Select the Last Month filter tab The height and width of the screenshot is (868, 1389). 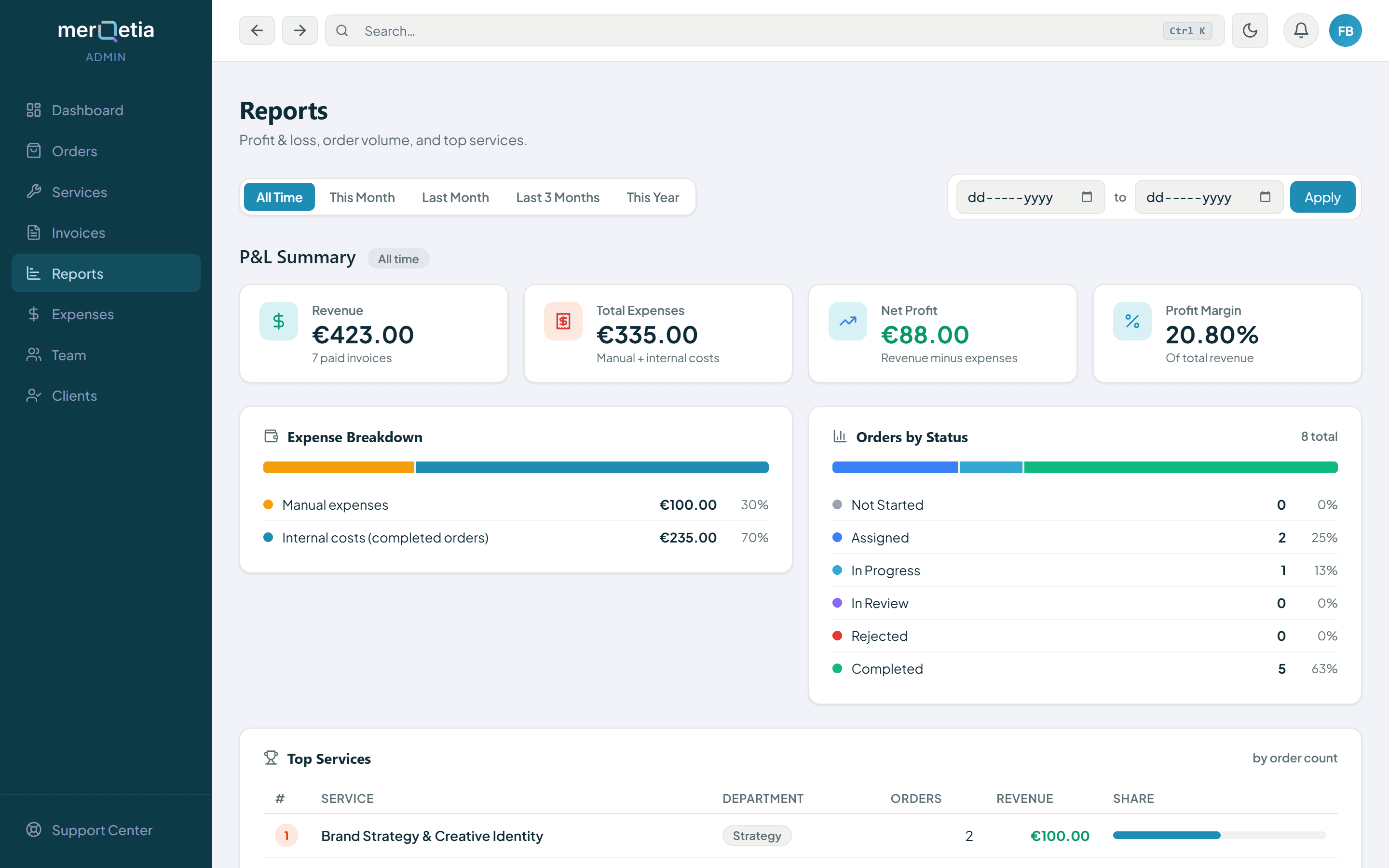(455, 197)
